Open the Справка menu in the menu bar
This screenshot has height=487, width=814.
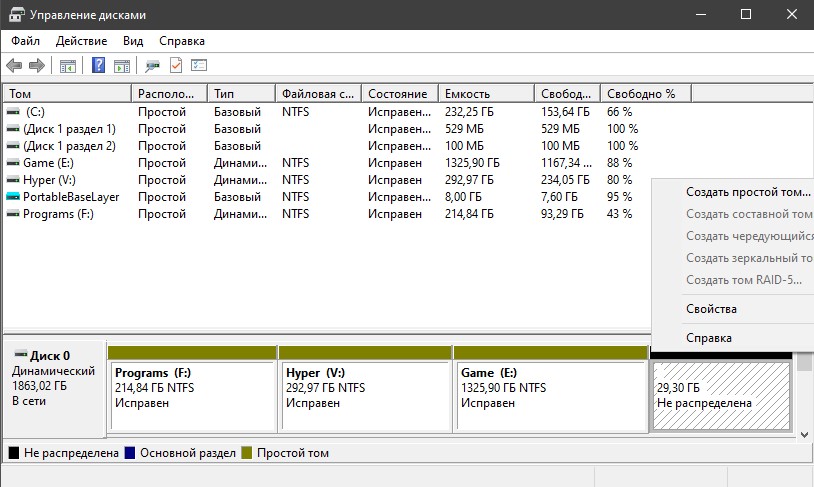pyautogui.click(x=182, y=40)
